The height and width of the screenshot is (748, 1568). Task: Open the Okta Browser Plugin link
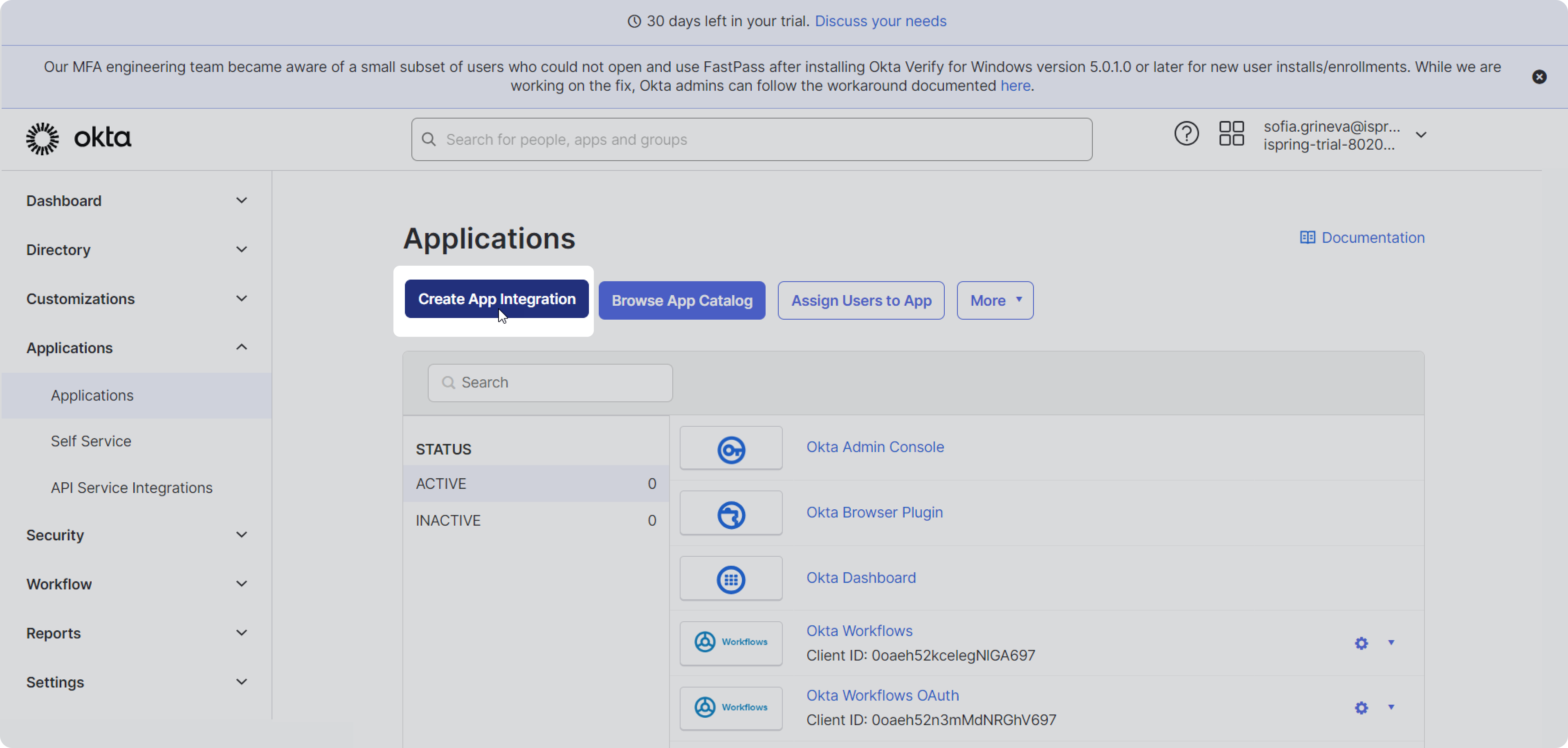click(874, 513)
